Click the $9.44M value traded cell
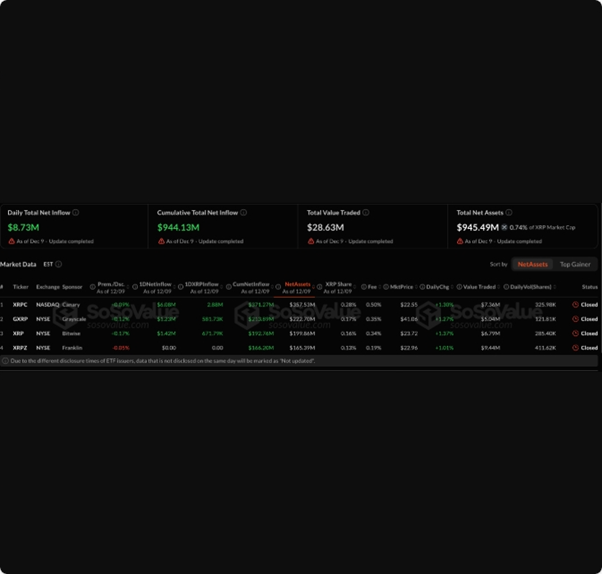The width and height of the screenshot is (602, 574). click(x=490, y=348)
